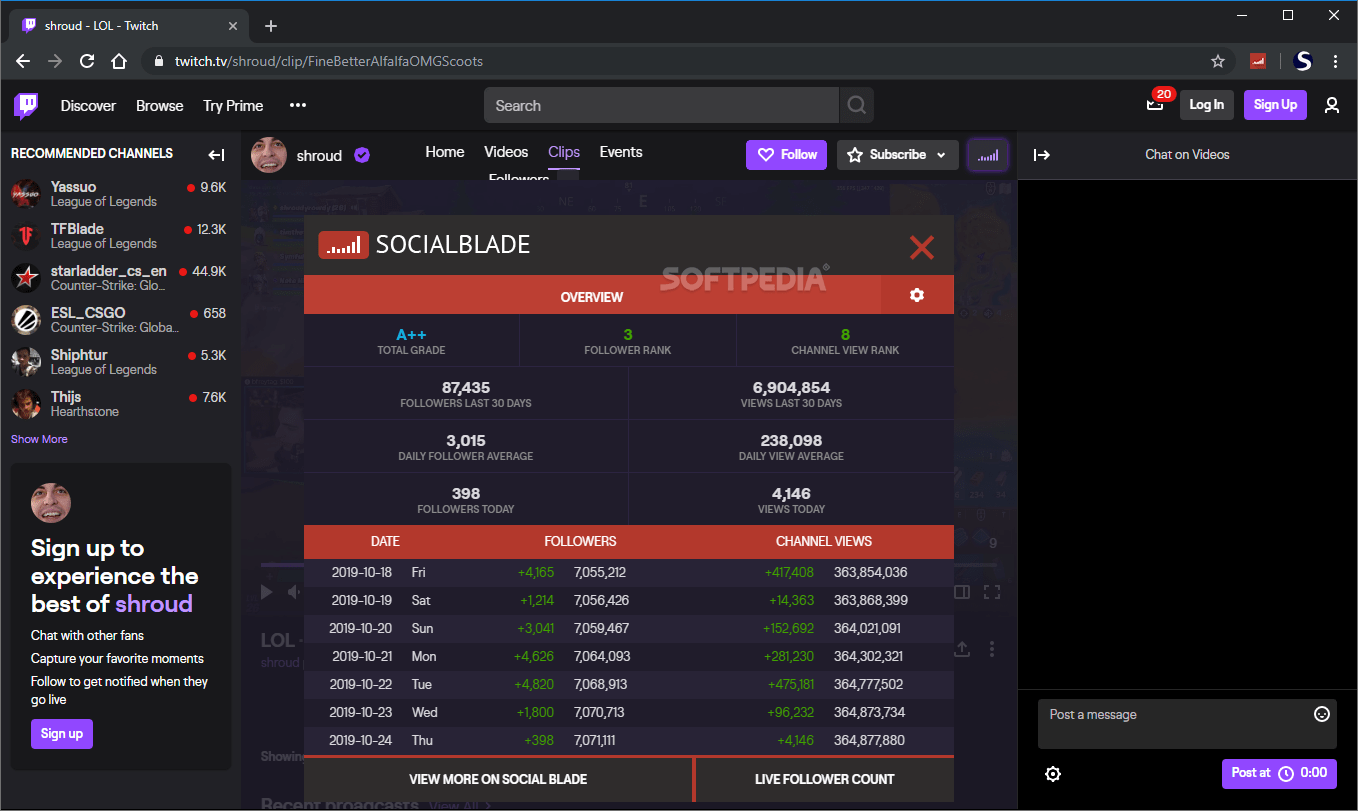
Task: Open the emote picker in chat
Action: (x=1322, y=714)
